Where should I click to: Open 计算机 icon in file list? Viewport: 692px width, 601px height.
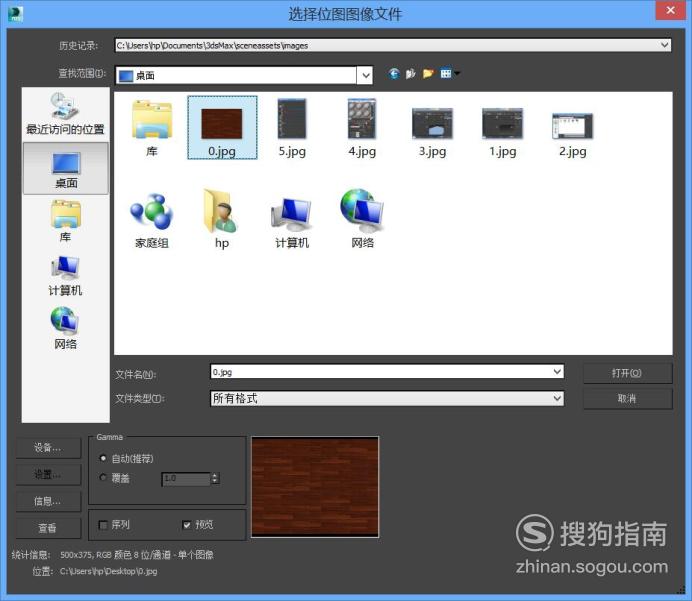tap(292, 222)
